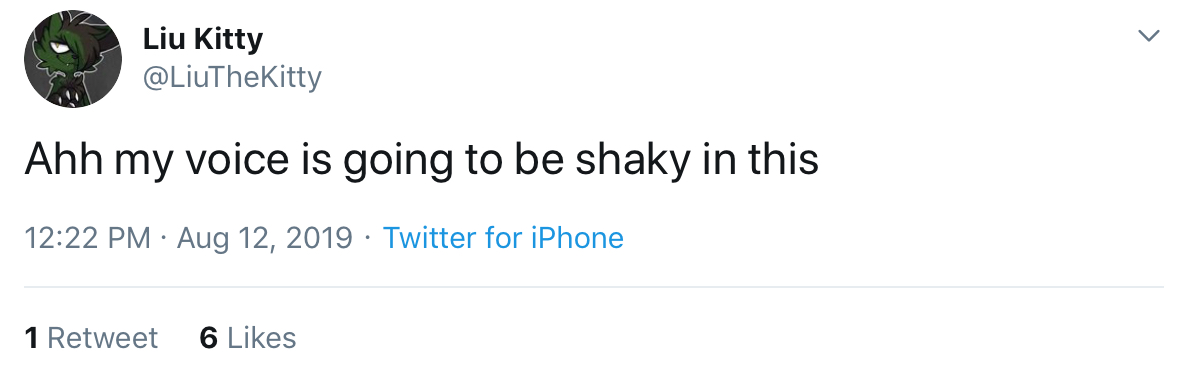
Task: Open the 12:22 PM timestamp
Action: (87, 238)
